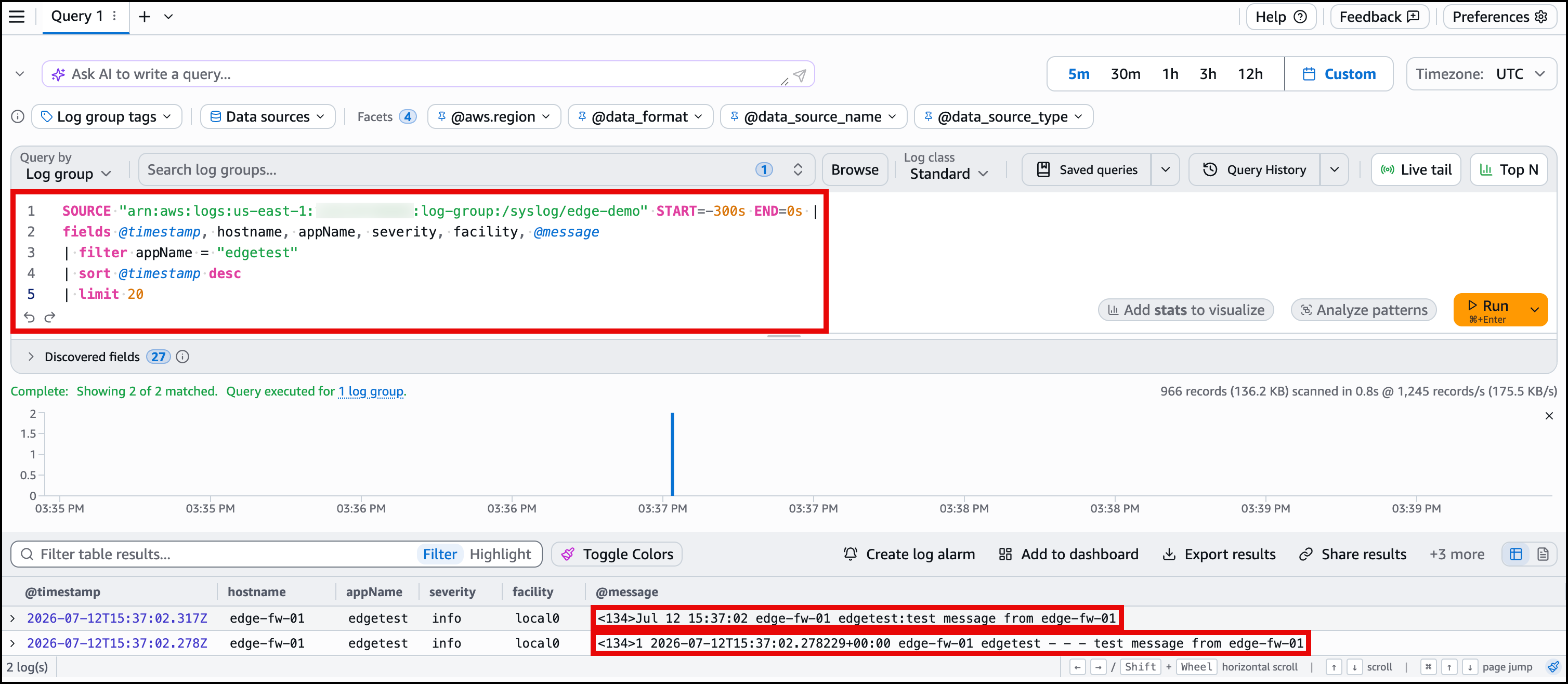1568x684 pixels.
Task: Redo the query edit
Action: 50,317
